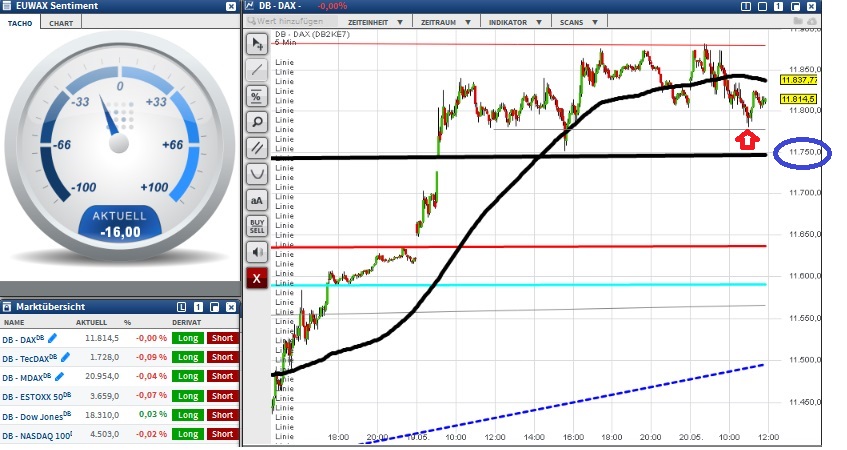
Task: Click the 1 icon in Marktübersicht header
Action: (x=198, y=307)
